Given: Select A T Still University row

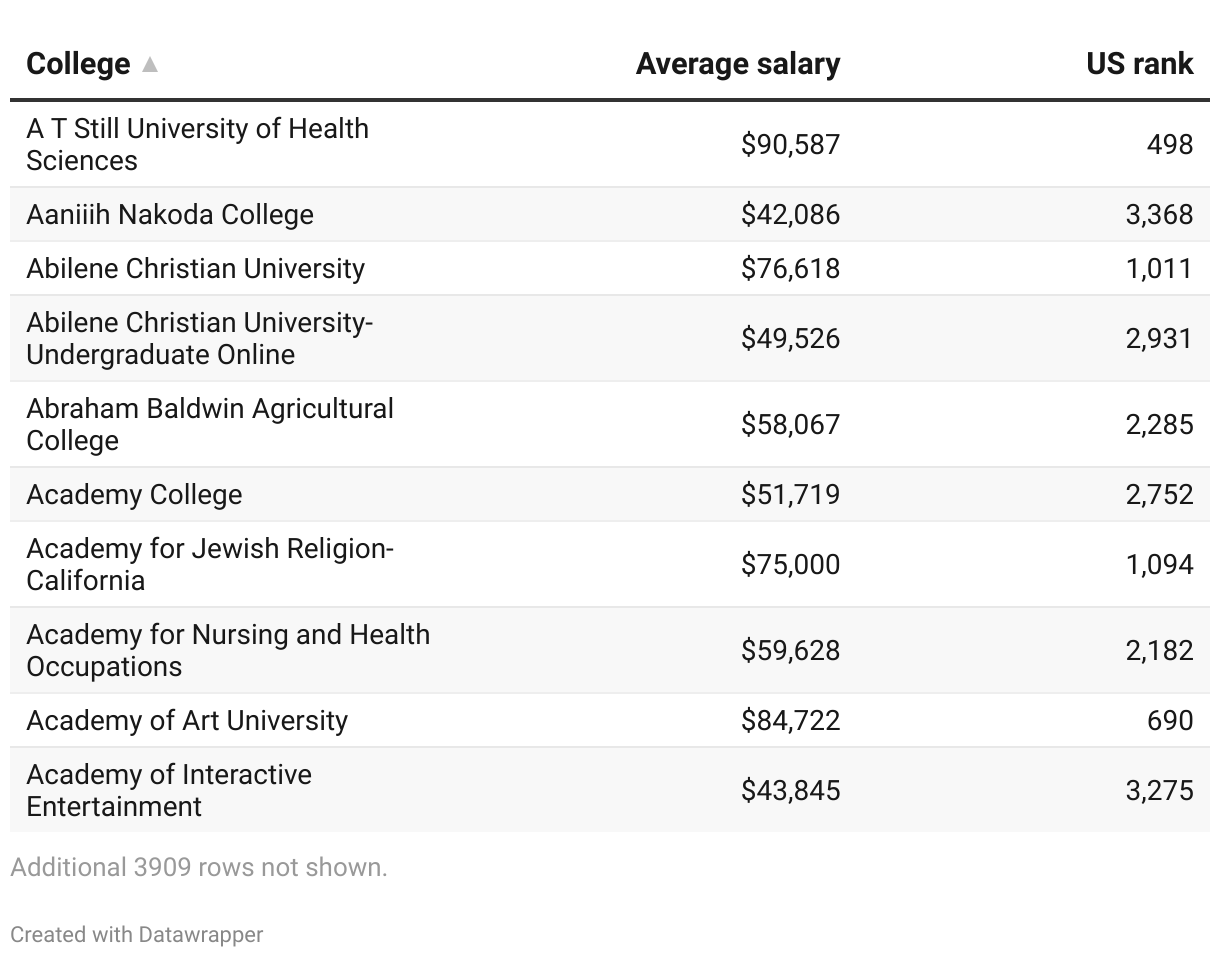Looking at the screenshot, I should (x=197, y=144).
